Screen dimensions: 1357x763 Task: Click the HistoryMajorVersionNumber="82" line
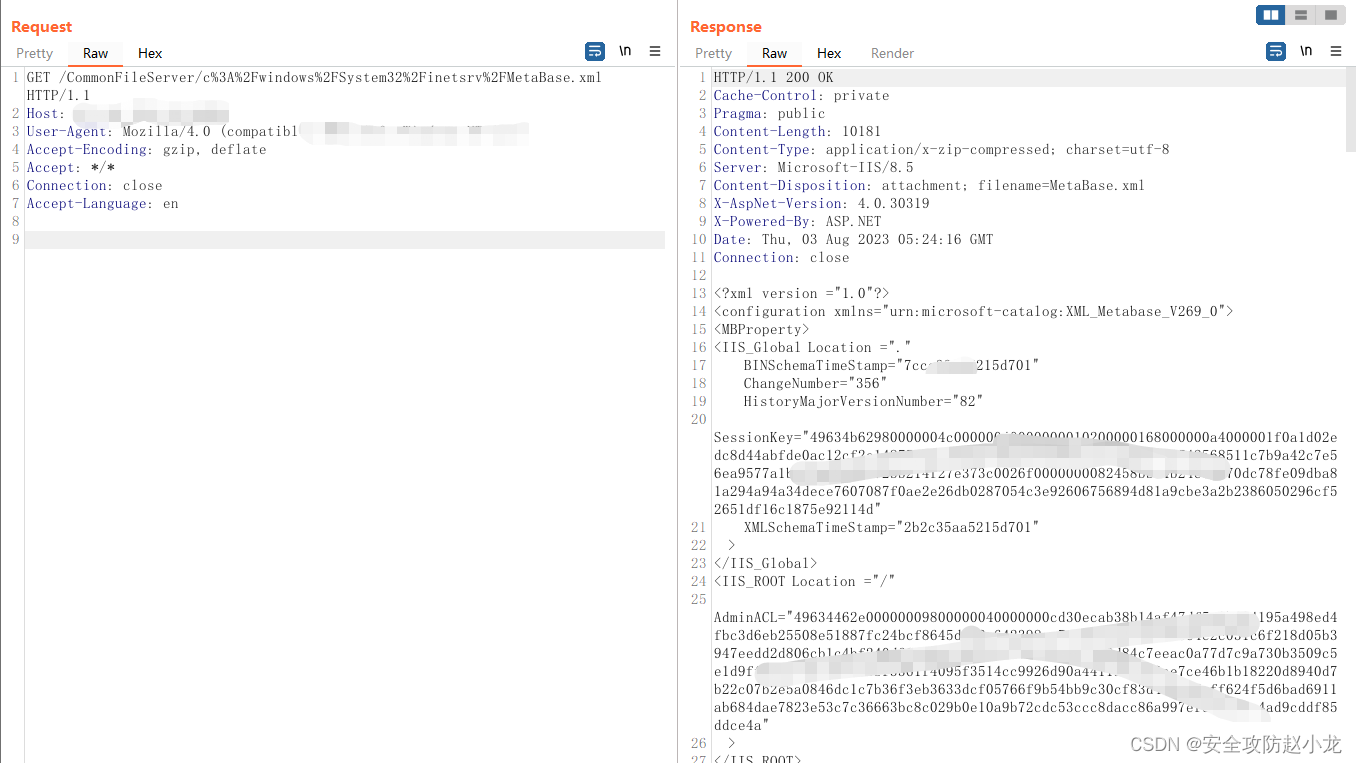[863, 401]
